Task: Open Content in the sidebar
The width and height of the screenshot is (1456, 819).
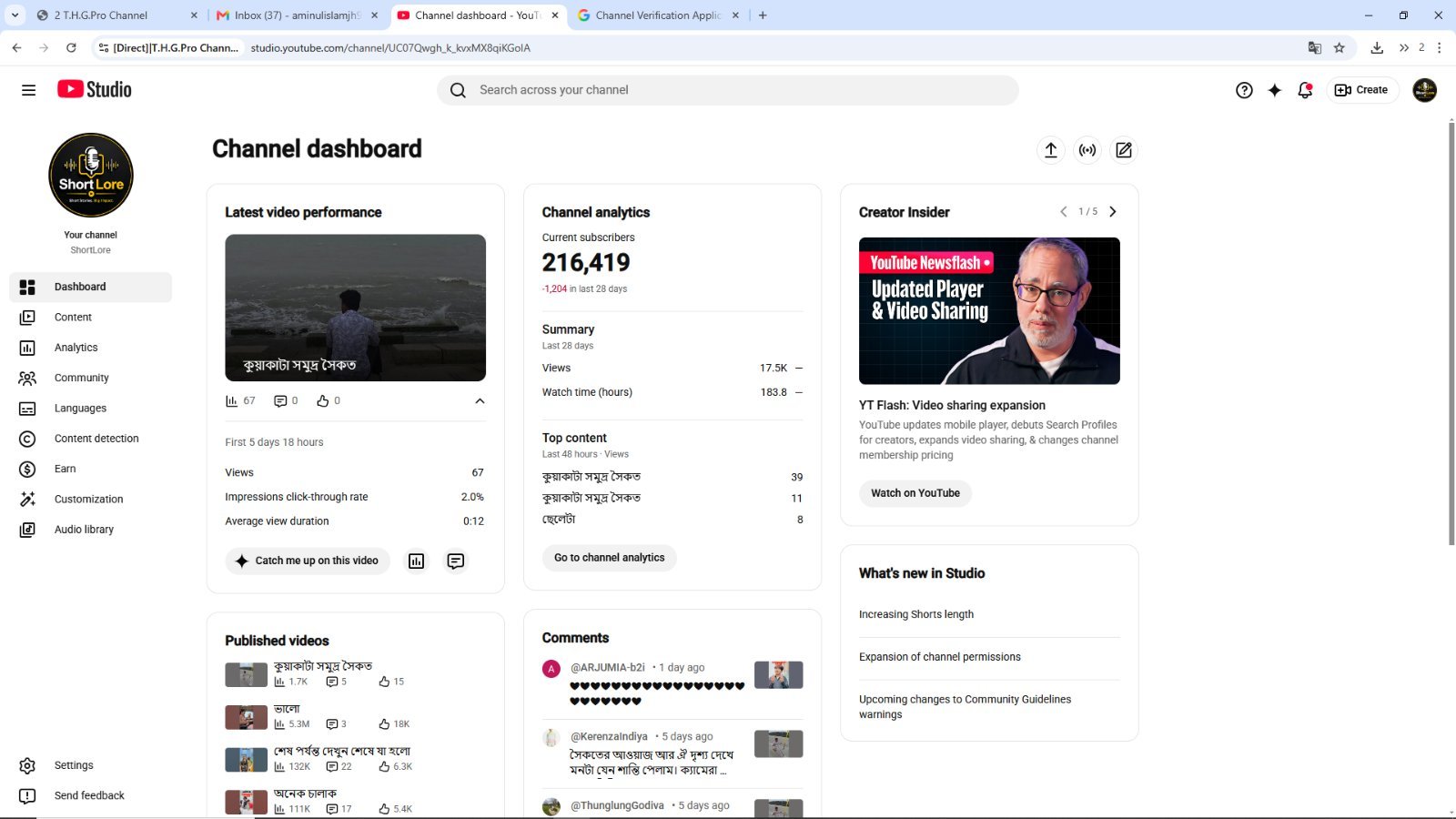Action: (x=90, y=318)
